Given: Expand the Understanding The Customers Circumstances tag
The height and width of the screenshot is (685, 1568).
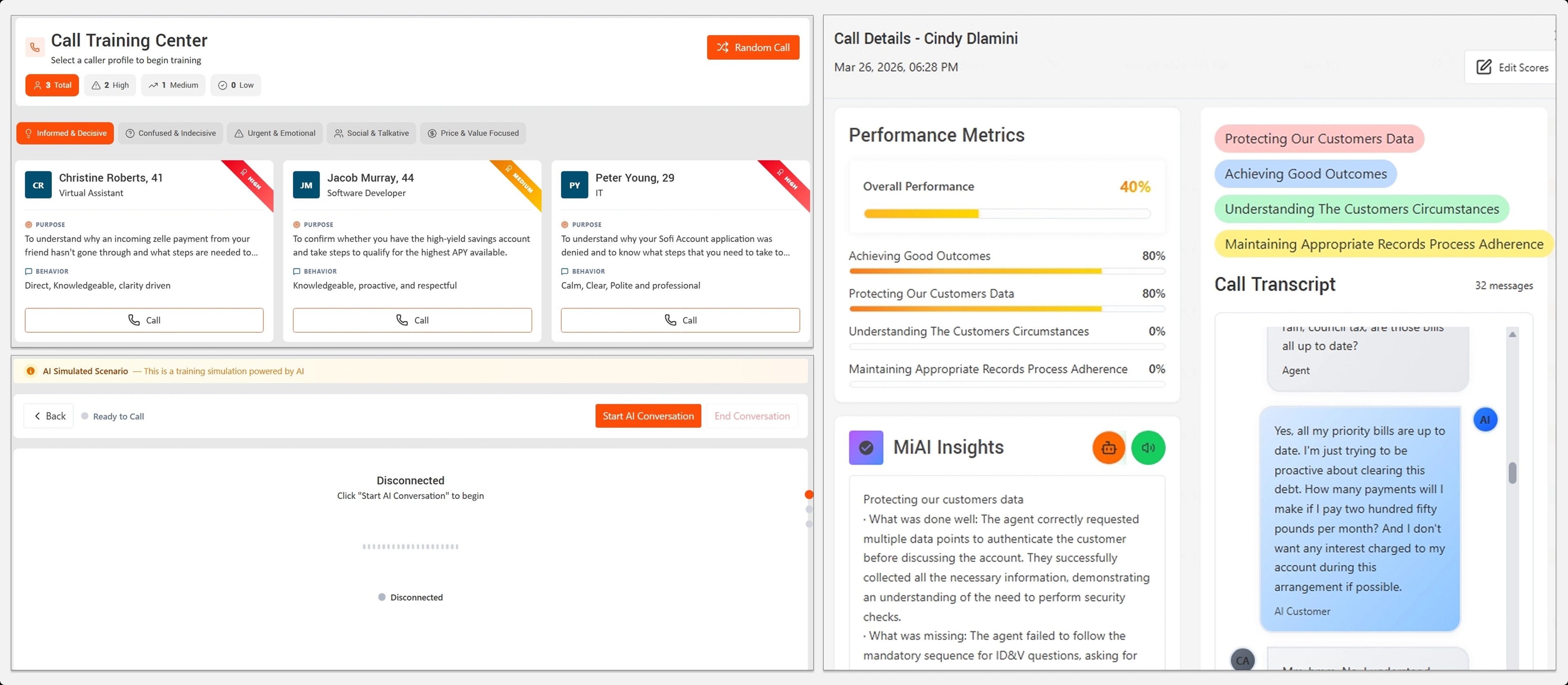Looking at the screenshot, I should (x=1362, y=209).
